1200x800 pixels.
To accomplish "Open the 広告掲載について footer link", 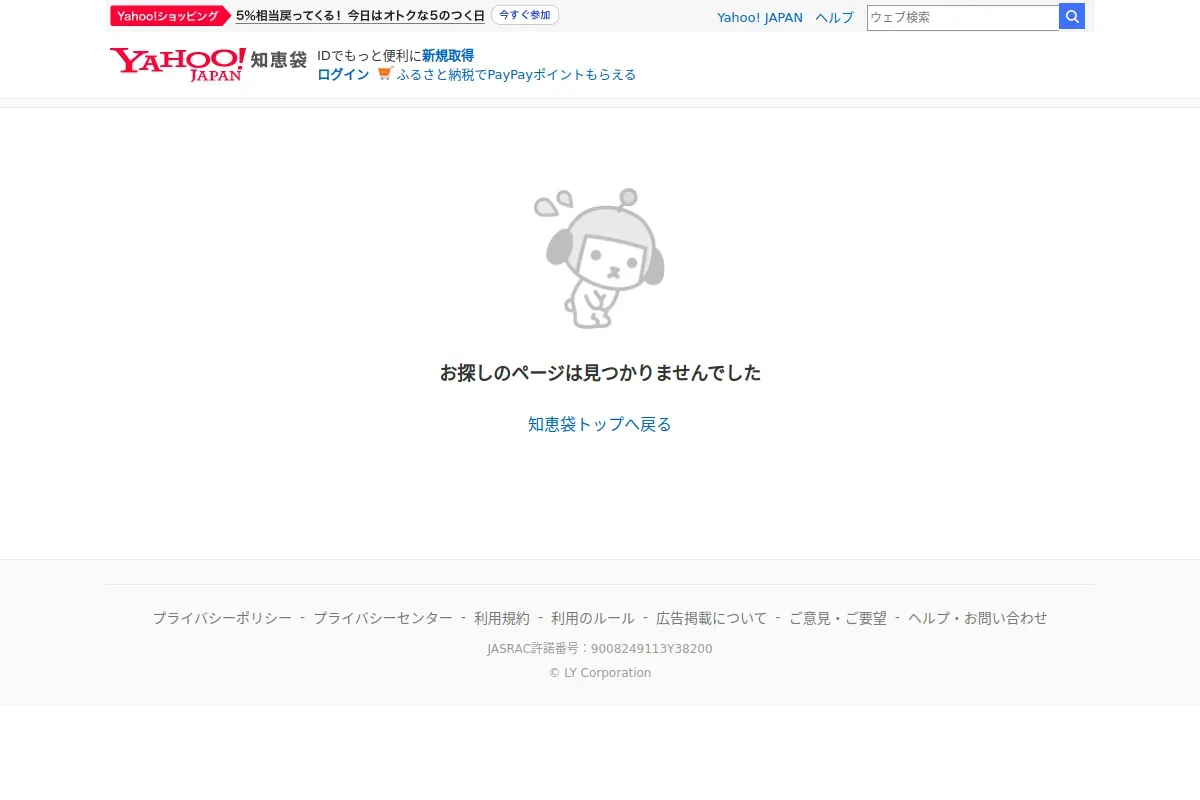I will tap(712, 618).
